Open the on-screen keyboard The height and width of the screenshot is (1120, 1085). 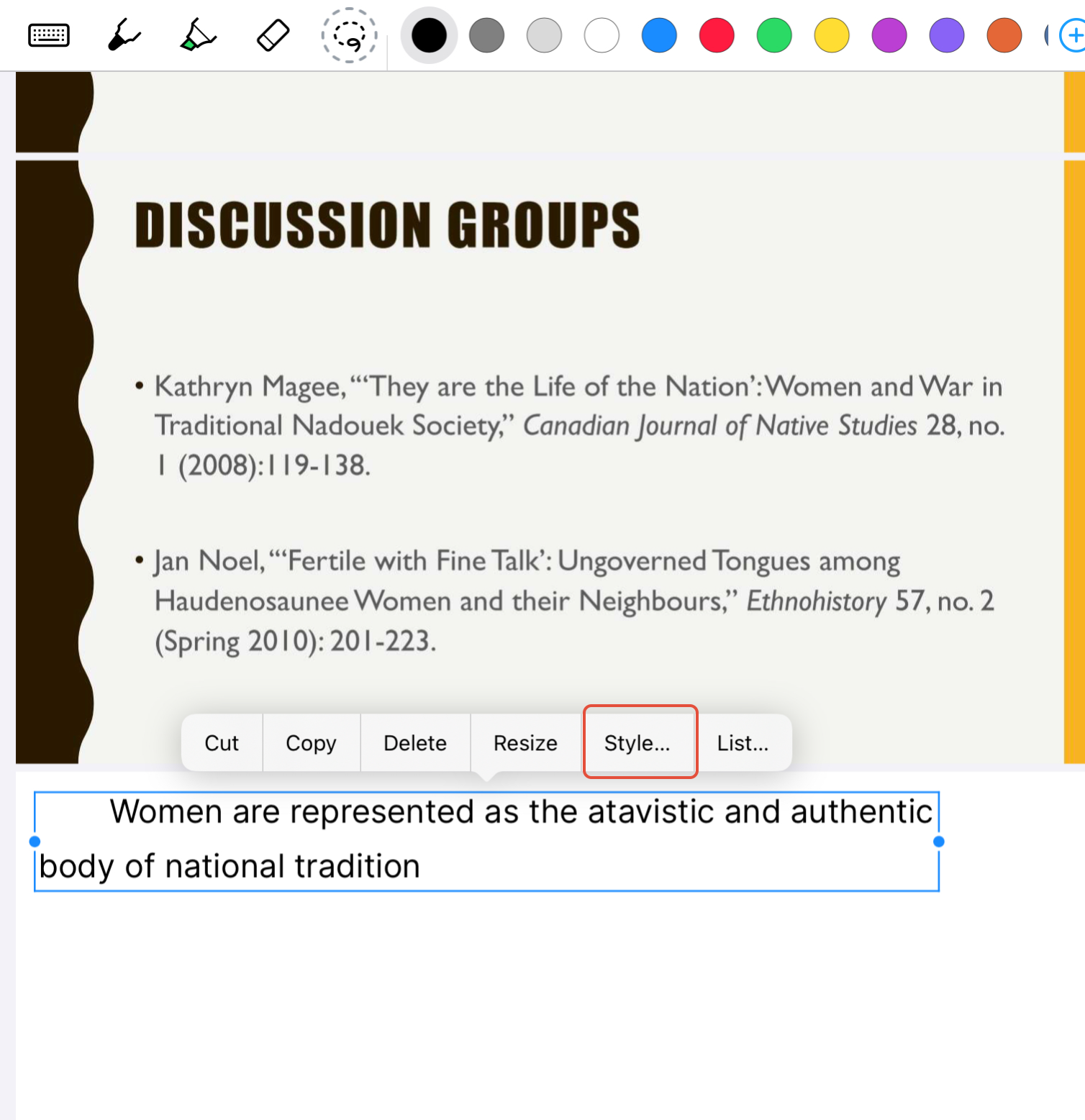[x=48, y=35]
